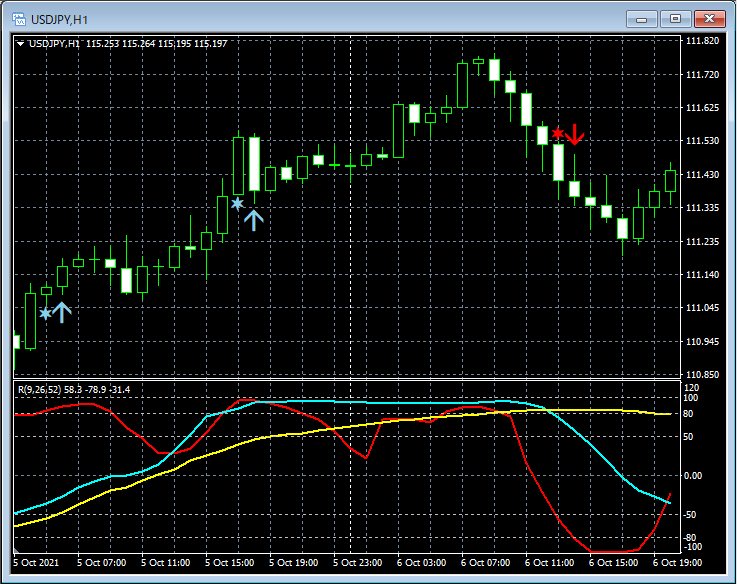Click the OHLC values in chart header

click(x=156, y=44)
